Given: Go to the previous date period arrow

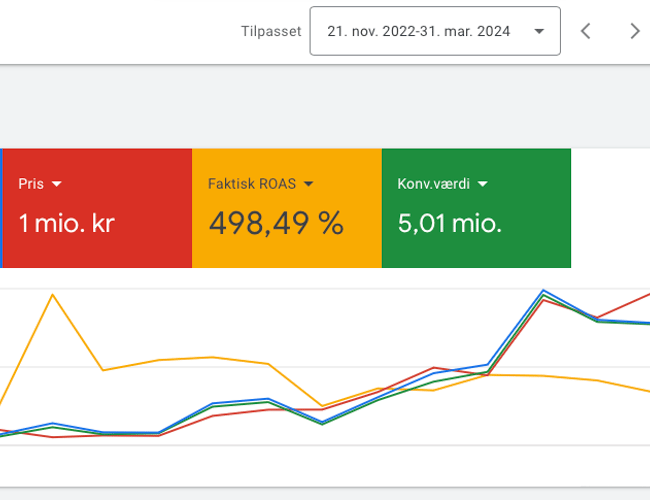Looking at the screenshot, I should pos(586,31).
